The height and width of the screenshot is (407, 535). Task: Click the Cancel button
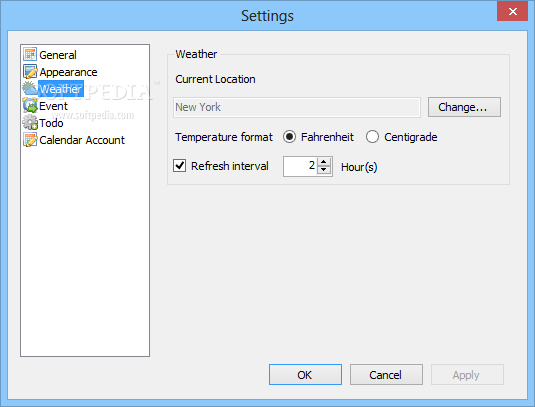(386, 375)
